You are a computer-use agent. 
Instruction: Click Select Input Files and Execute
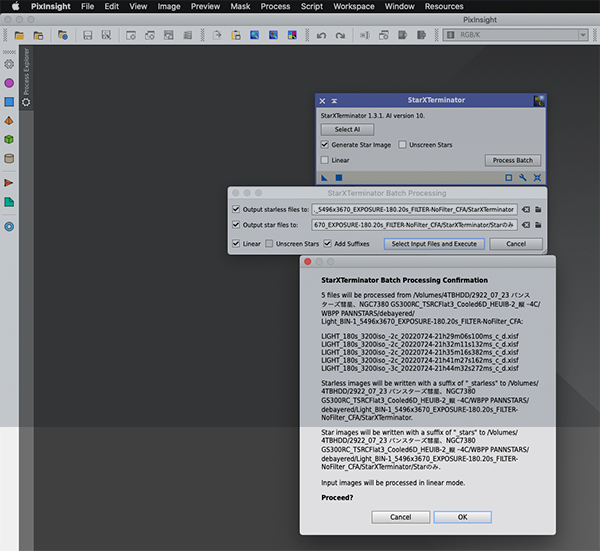pyautogui.click(x=434, y=244)
